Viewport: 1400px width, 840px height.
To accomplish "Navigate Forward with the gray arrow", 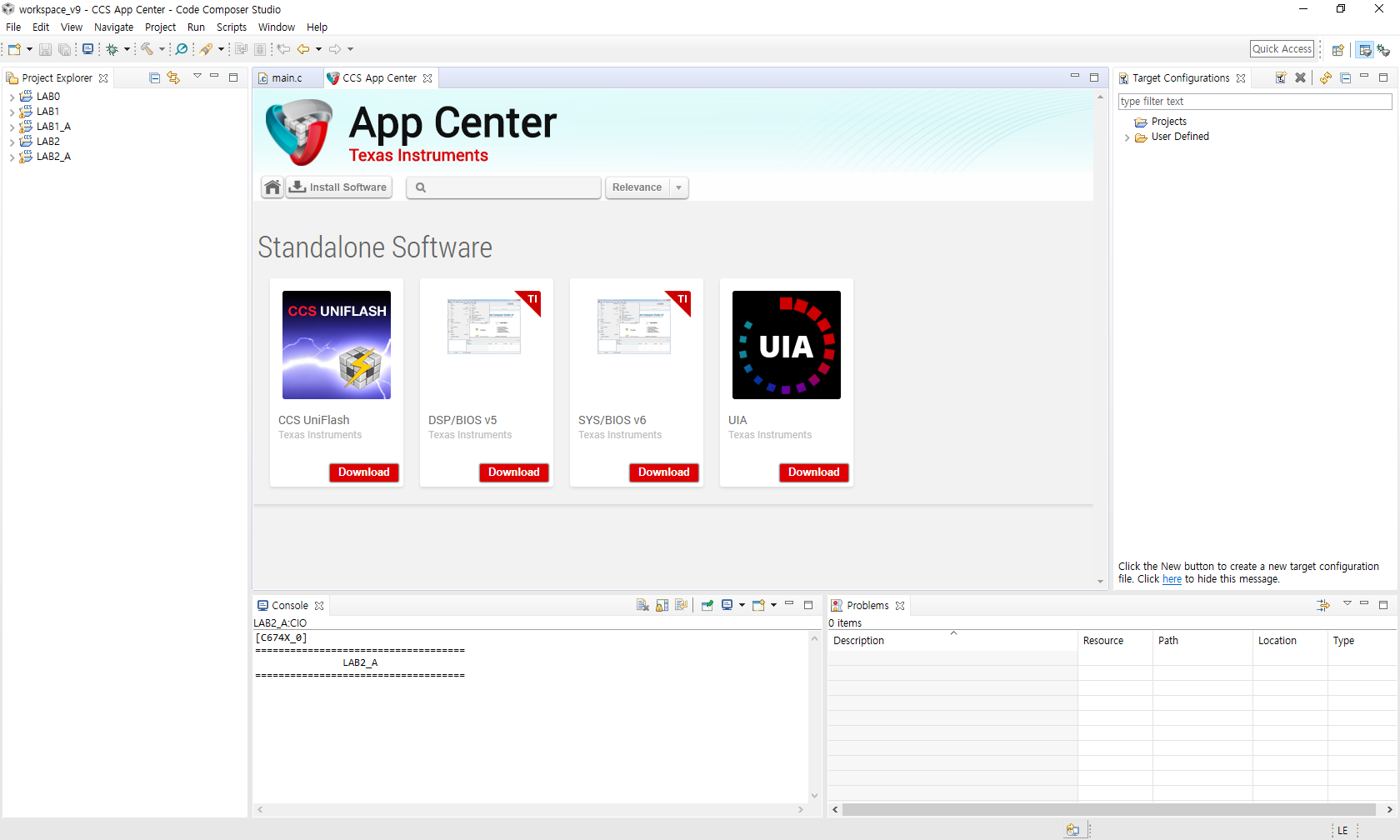I will (335, 49).
